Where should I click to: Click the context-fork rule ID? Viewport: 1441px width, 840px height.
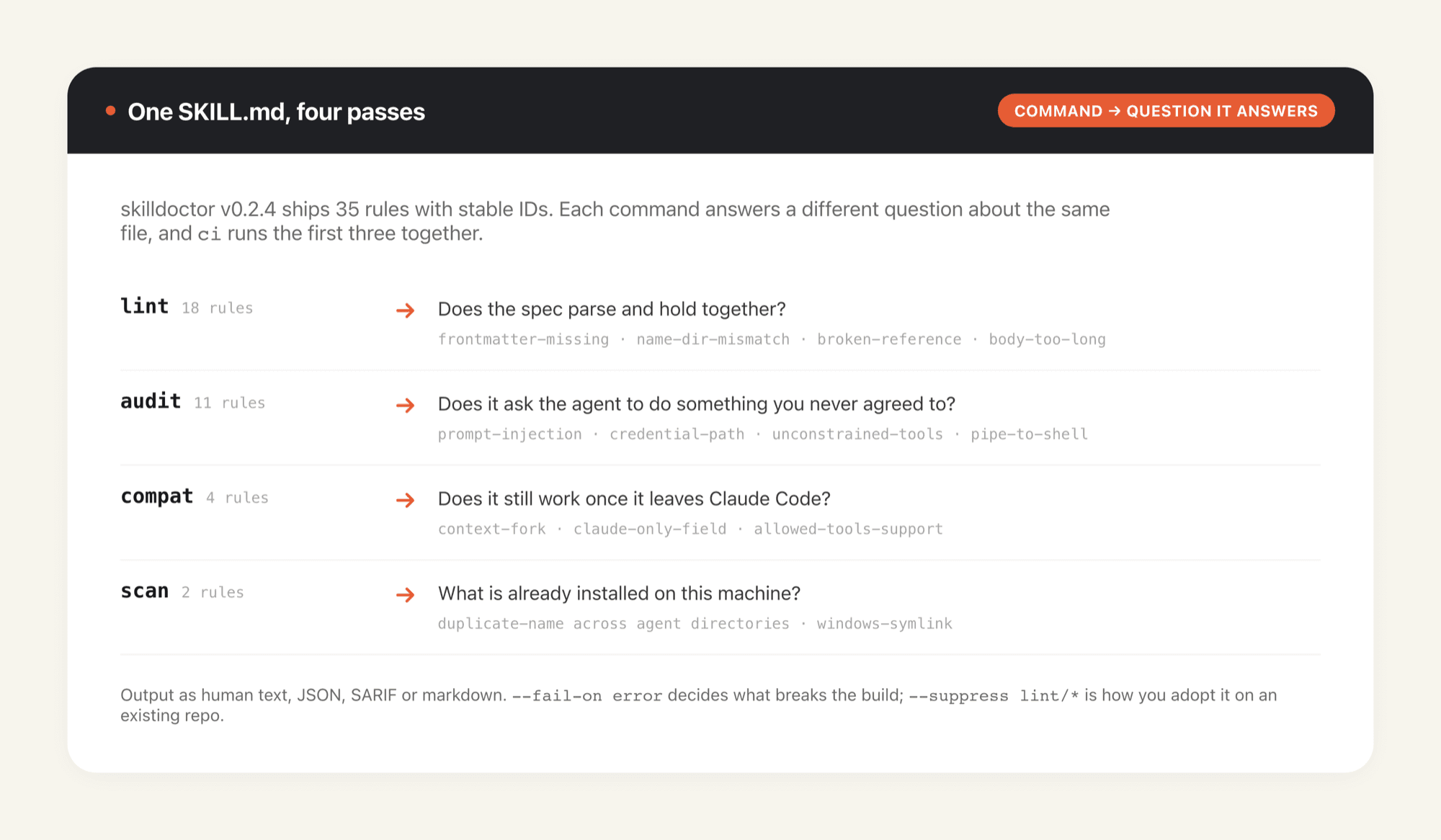pos(492,529)
